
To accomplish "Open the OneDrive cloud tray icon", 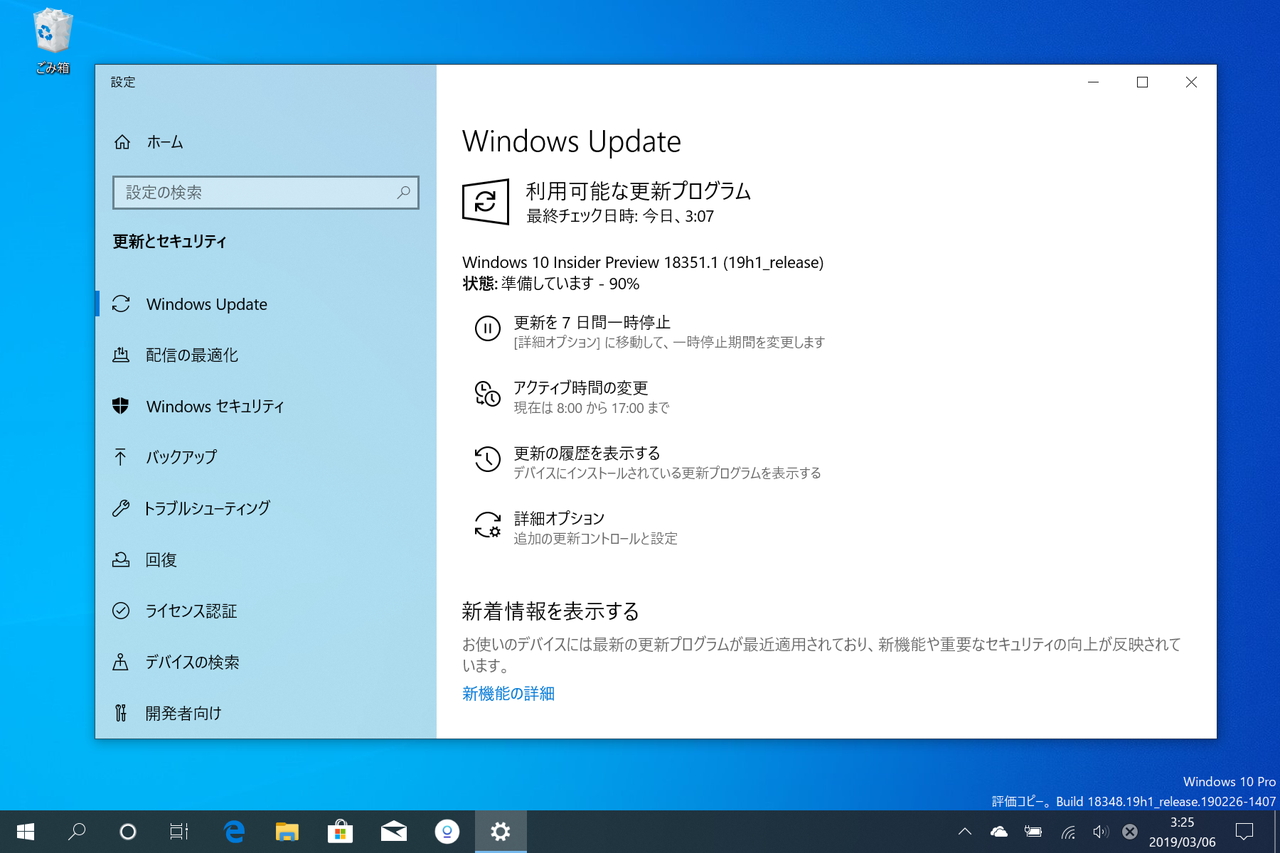I will [998, 831].
